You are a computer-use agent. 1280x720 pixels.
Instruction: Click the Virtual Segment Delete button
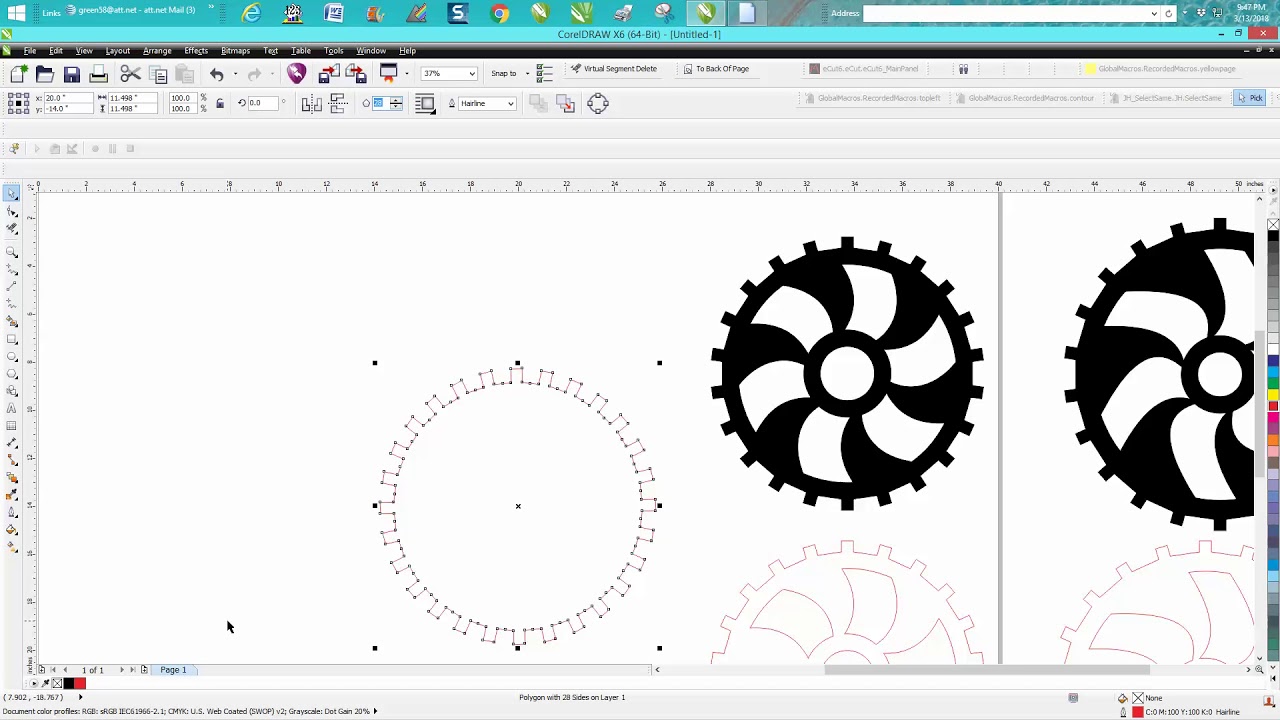click(614, 69)
